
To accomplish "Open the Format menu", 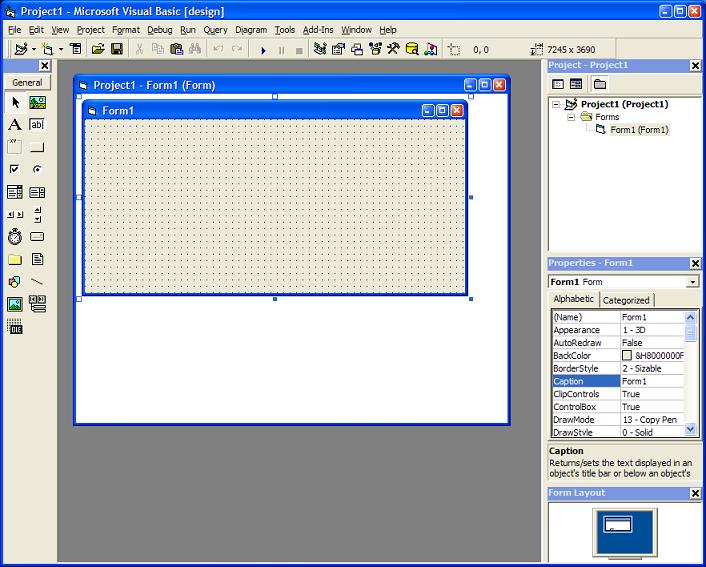I will pyautogui.click(x=126, y=30).
